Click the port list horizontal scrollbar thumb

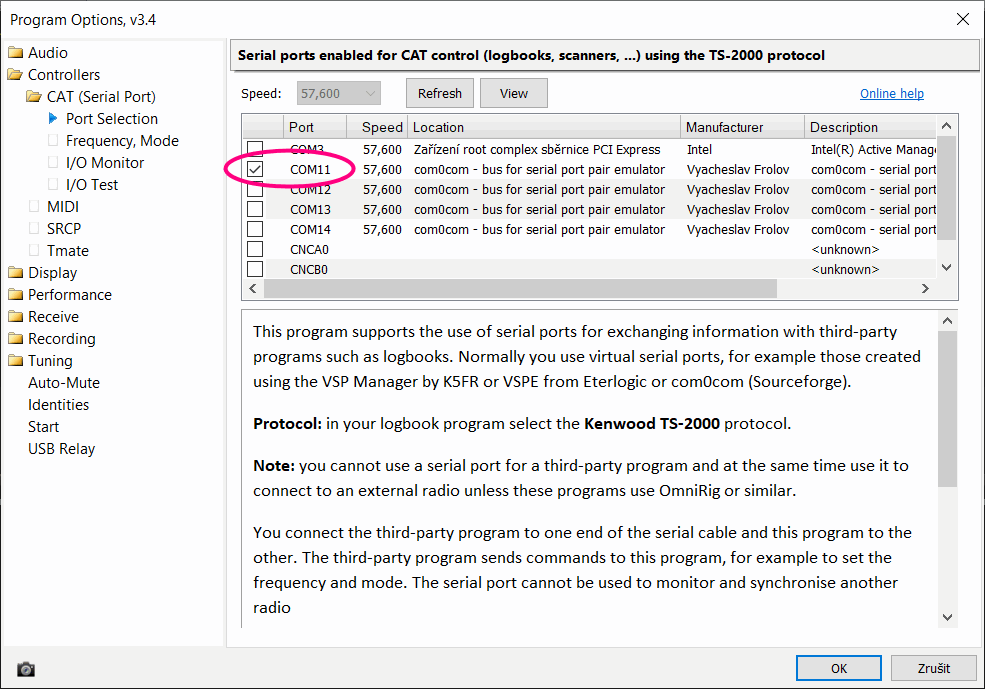520,288
